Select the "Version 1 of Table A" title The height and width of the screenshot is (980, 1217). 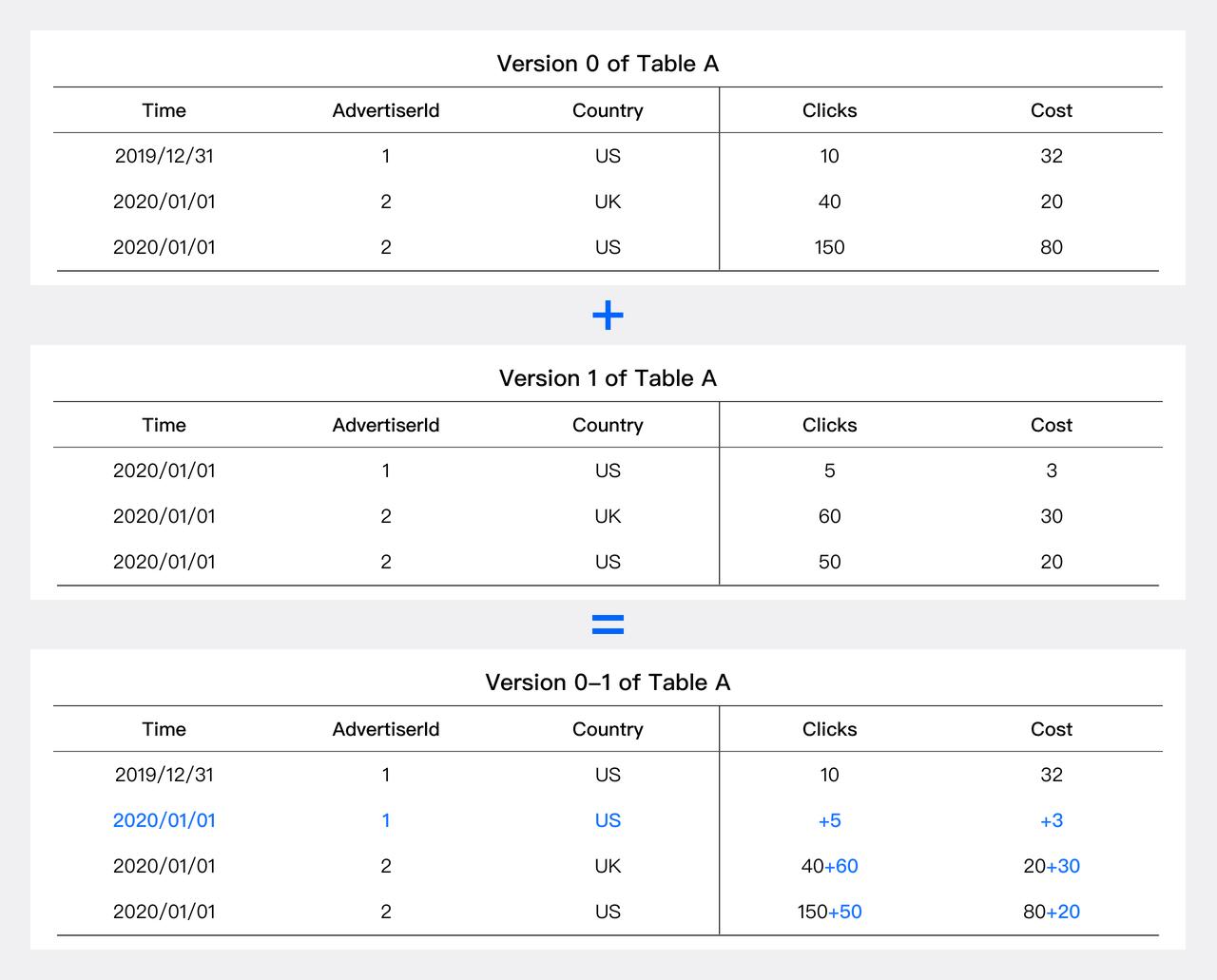(608, 378)
